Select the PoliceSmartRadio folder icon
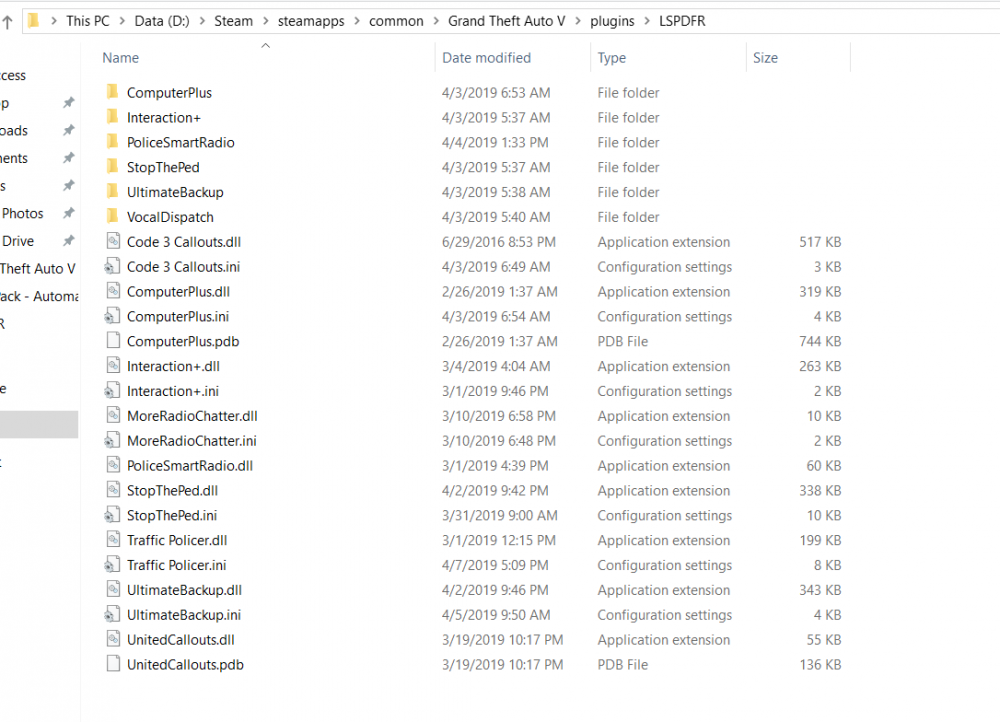 (x=112, y=142)
